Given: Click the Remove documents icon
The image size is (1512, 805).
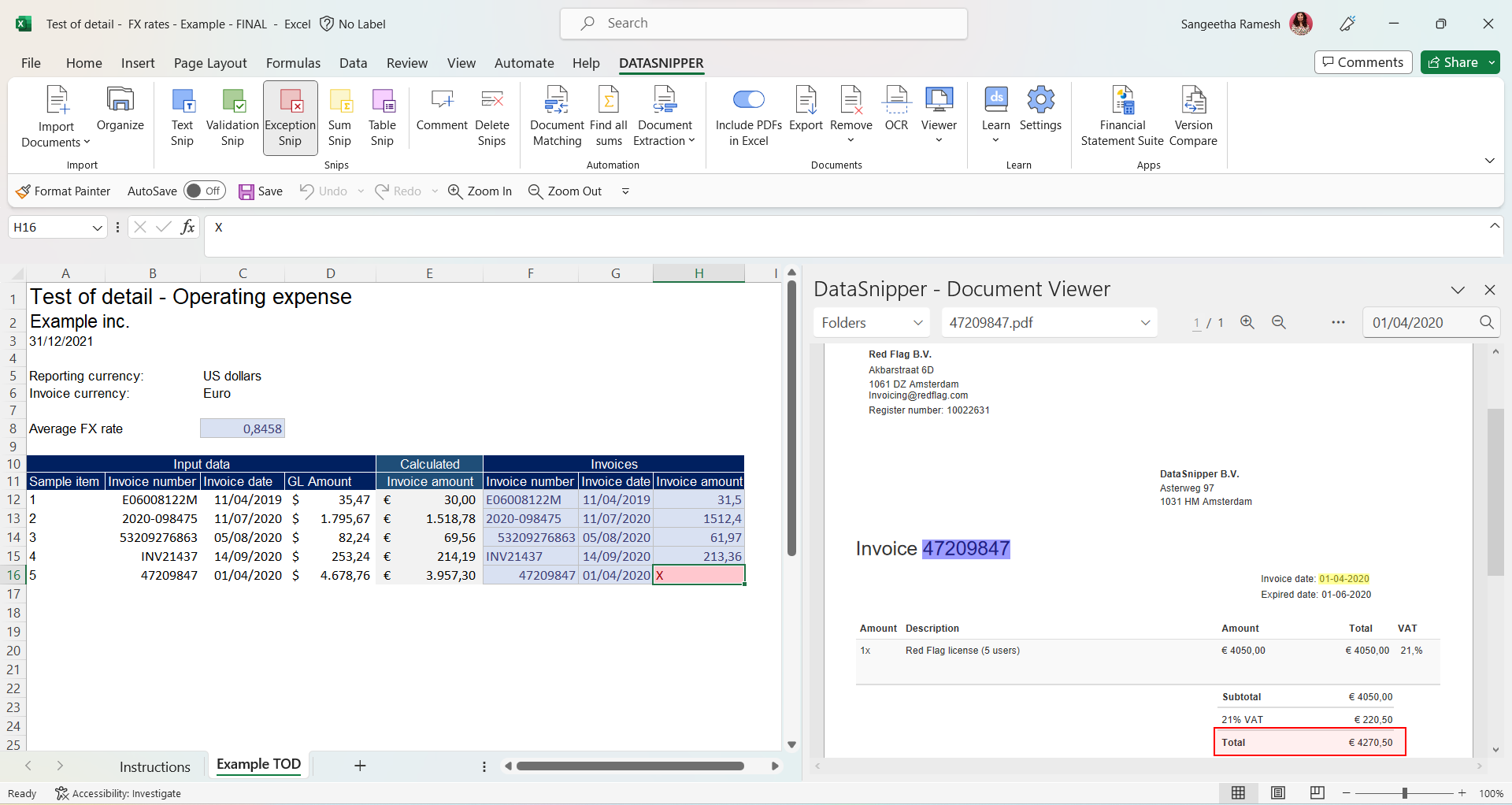Looking at the screenshot, I should tap(851, 114).
